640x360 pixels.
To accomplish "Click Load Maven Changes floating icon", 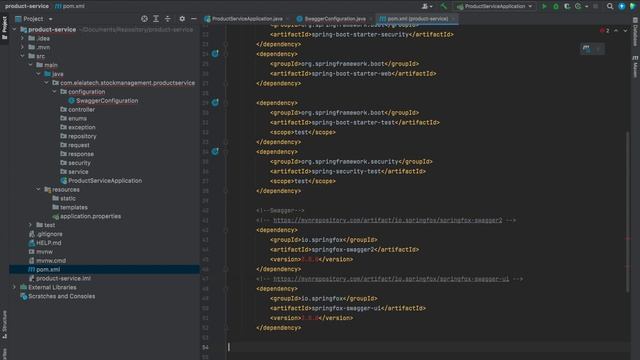I will 587,49.
